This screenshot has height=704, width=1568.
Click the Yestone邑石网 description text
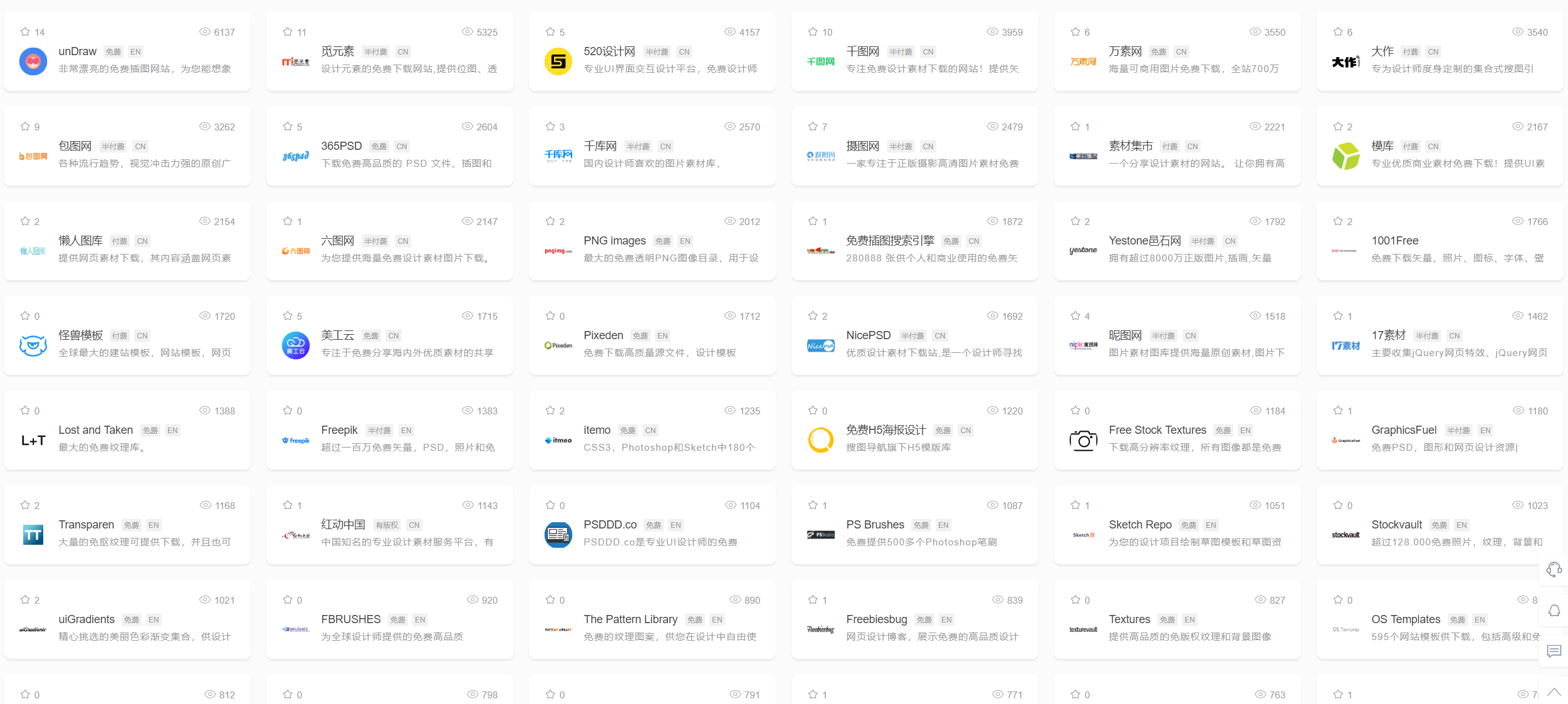1190,258
